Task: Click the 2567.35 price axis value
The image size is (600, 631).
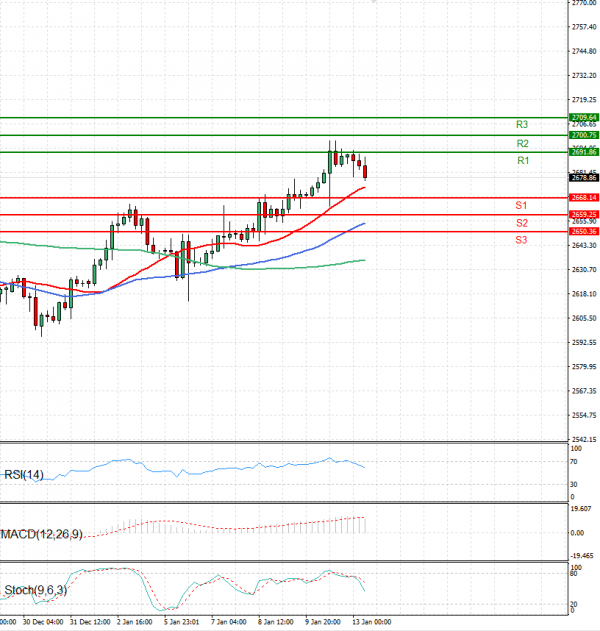Action: point(584,391)
